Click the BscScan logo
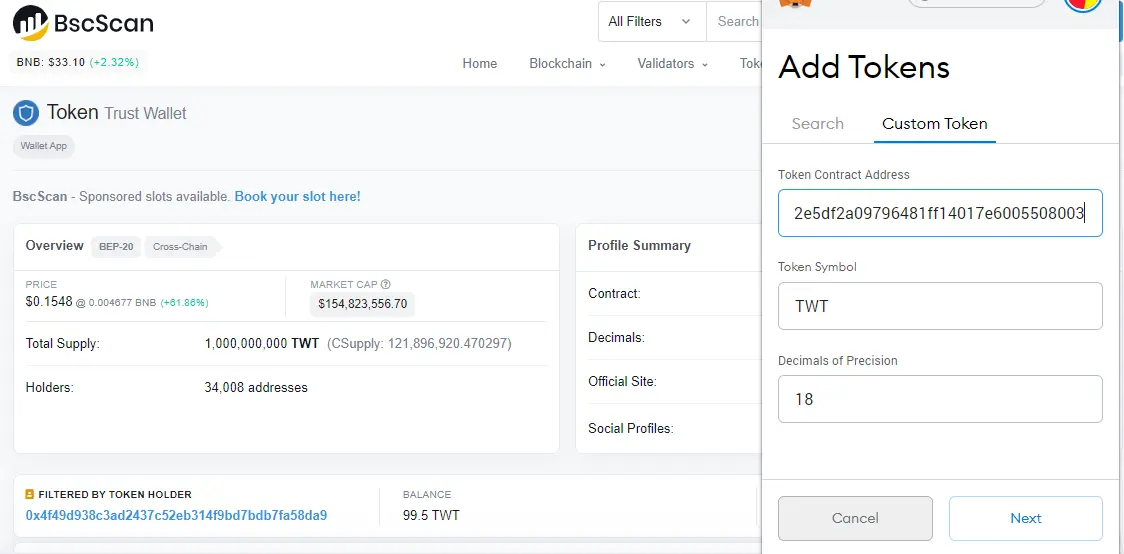Viewport: 1124px width, 554px height. click(83, 23)
